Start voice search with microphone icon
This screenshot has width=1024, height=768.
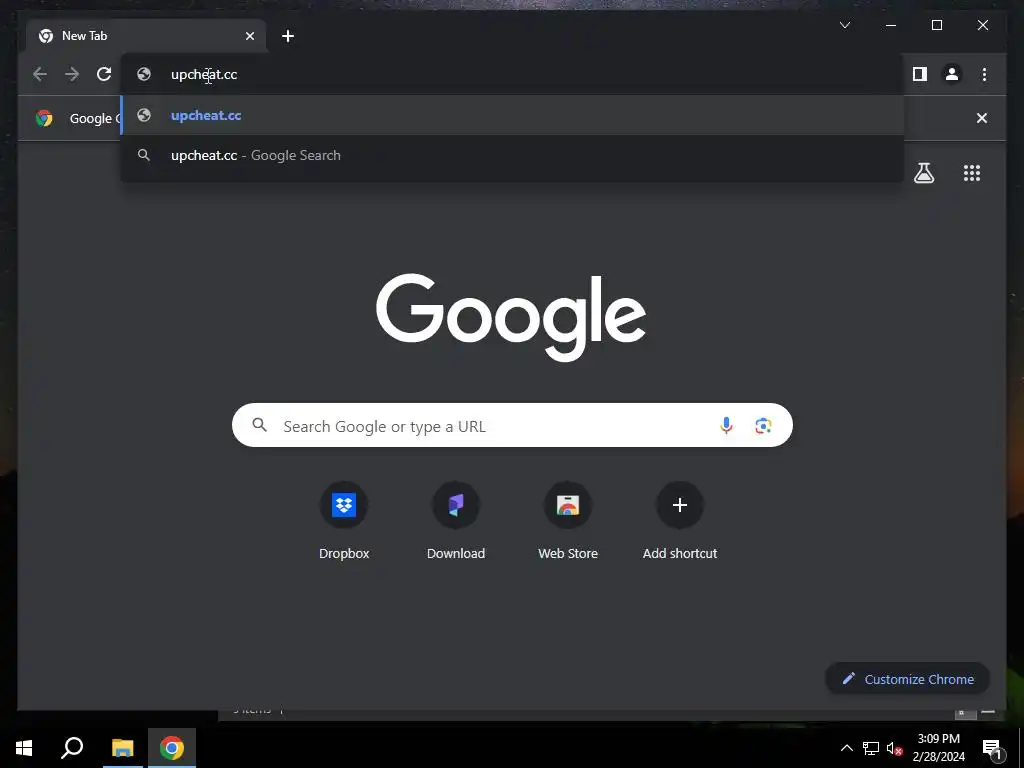(726, 426)
